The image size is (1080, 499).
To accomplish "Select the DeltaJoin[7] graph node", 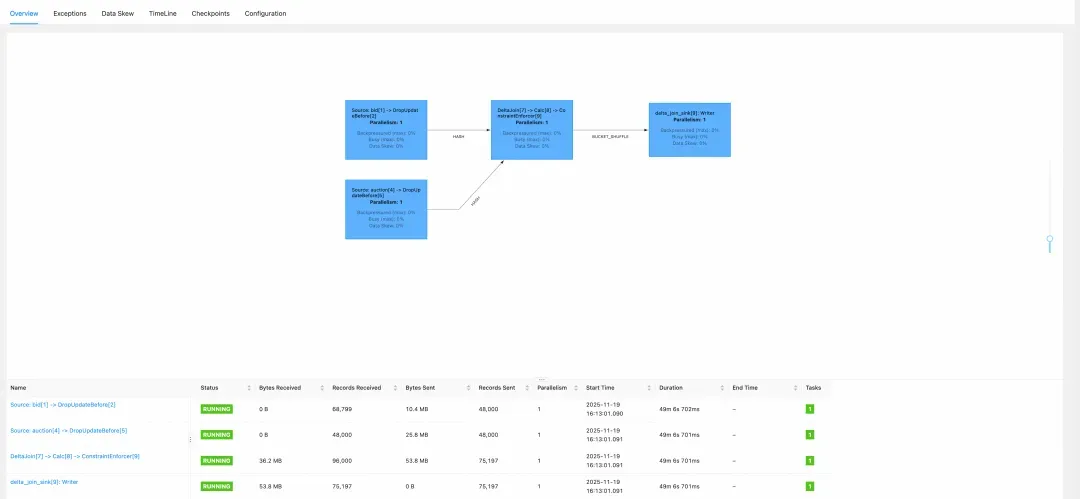I will pyautogui.click(x=532, y=130).
